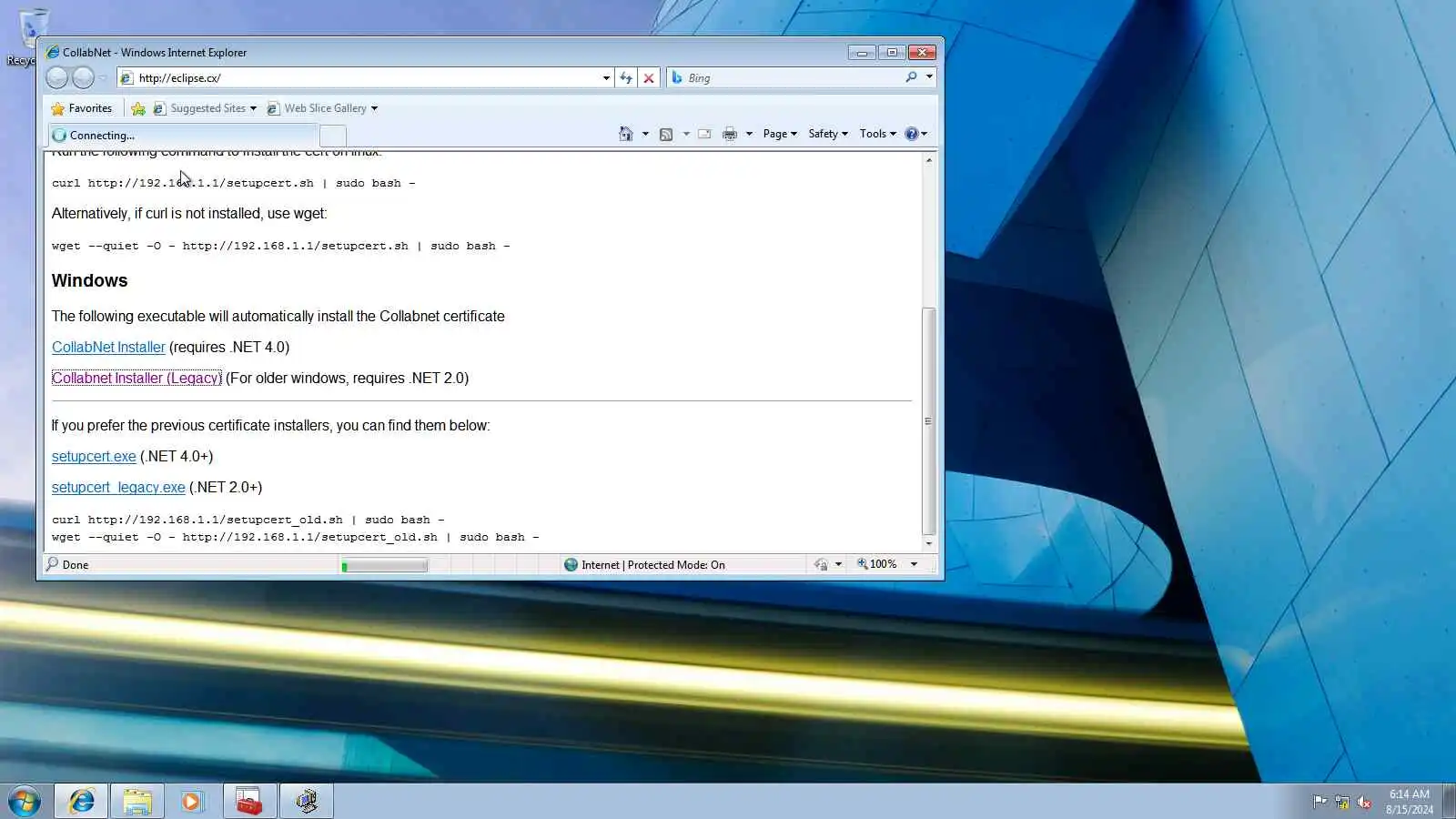This screenshot has width=1456, height=819.
Task: Click the page vertical scrollbar thumb
Action: click(928, 421)
